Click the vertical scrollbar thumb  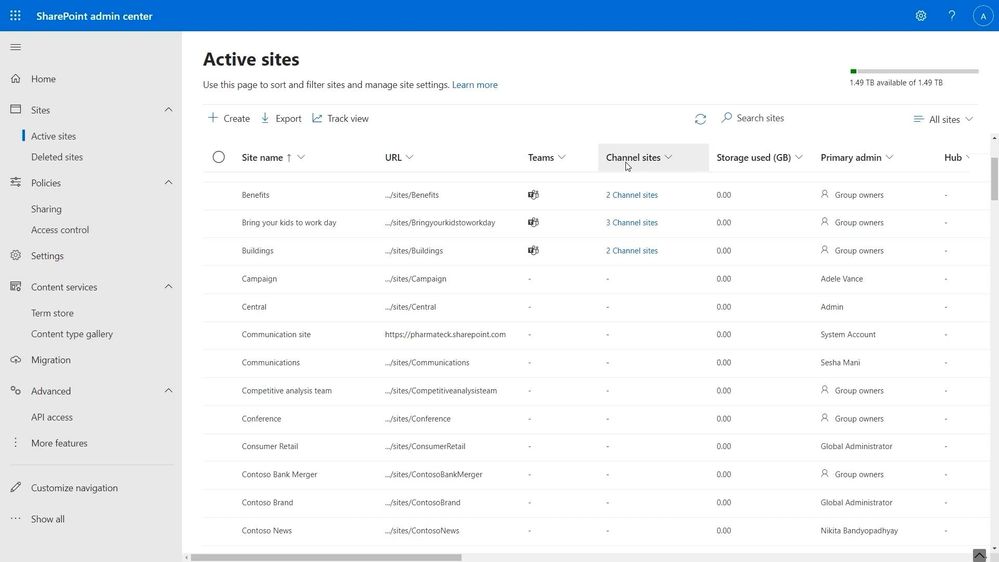point(995,179)
